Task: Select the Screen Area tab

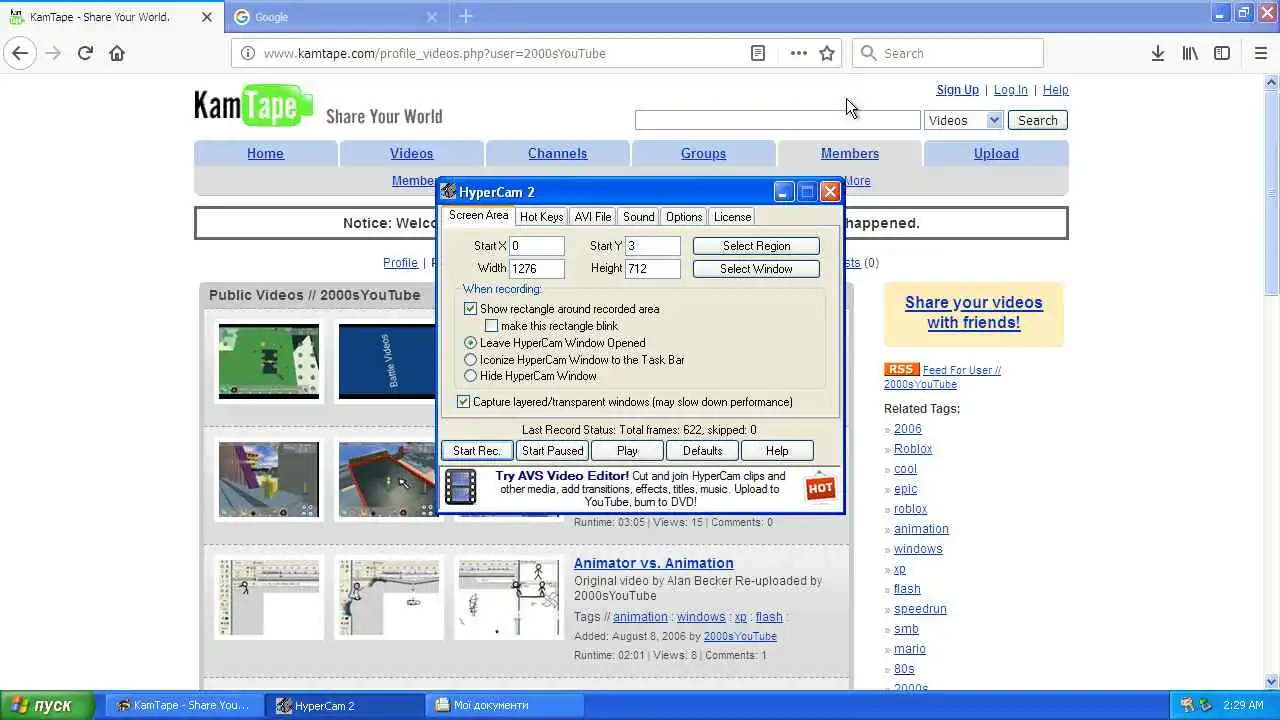Action: (478, 216)
